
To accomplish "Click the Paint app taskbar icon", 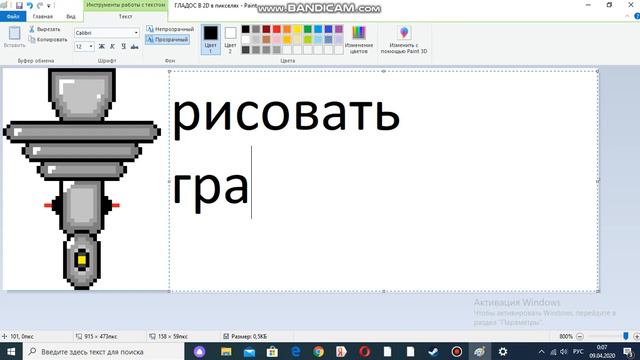I will coord(480,351).
